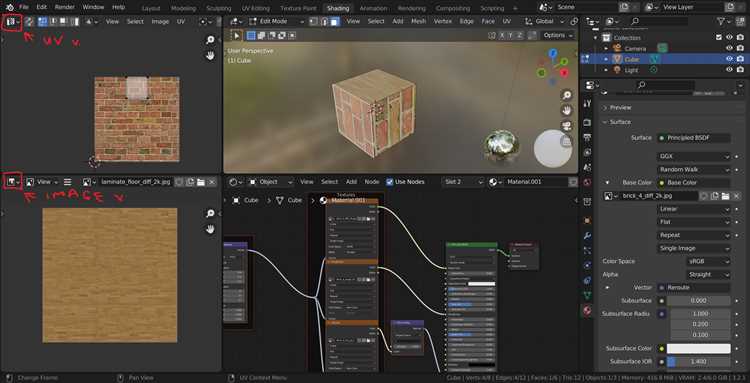
Task: Select the Cube row in outliner
Action: coord(664,59)
